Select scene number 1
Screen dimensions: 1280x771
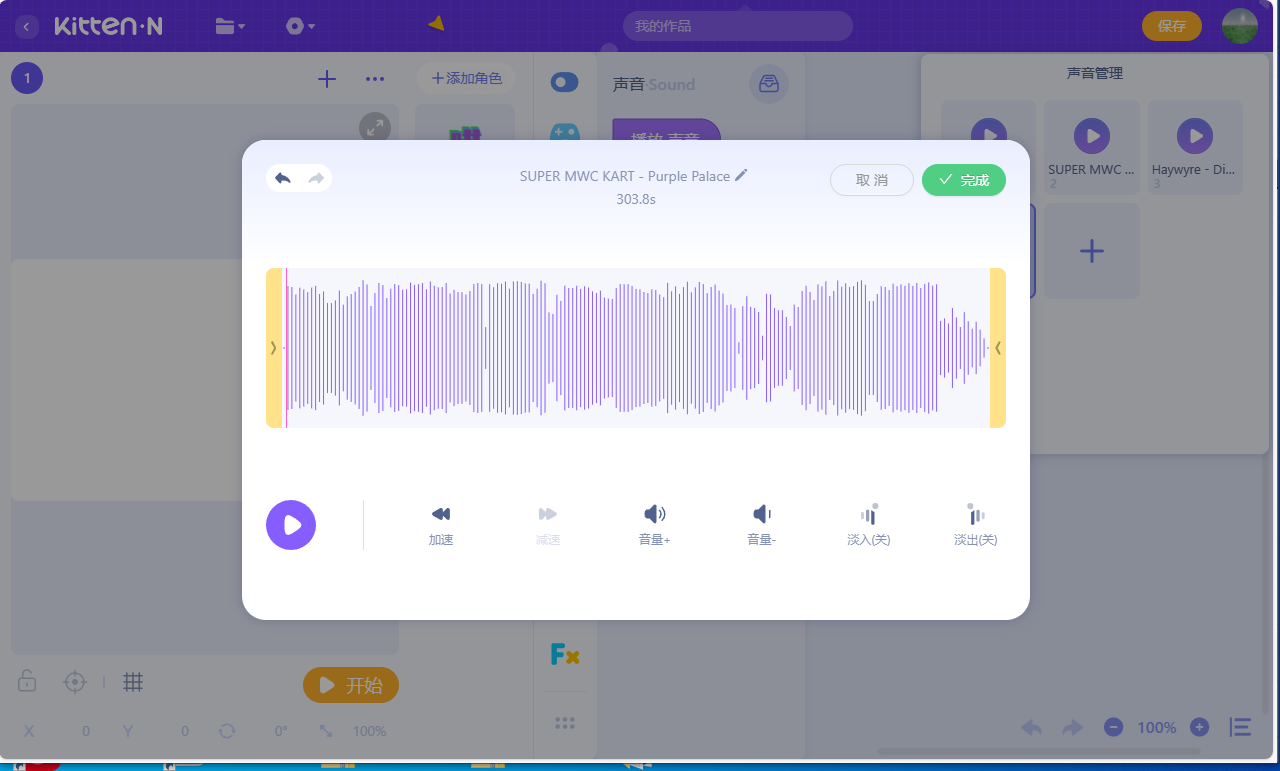[x=27, y=78]
